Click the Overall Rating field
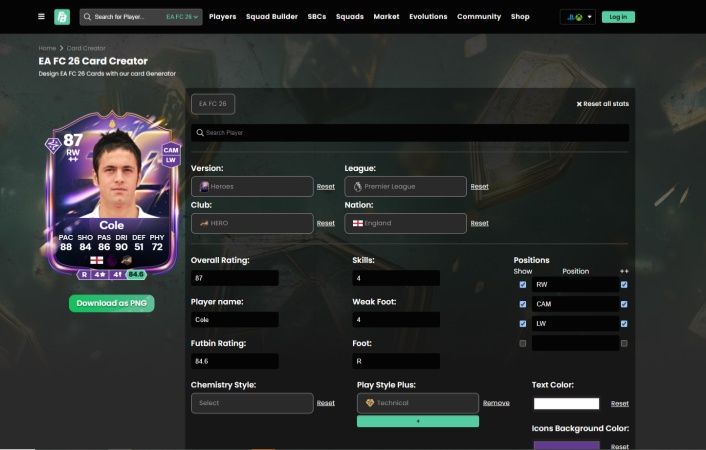 235,278
